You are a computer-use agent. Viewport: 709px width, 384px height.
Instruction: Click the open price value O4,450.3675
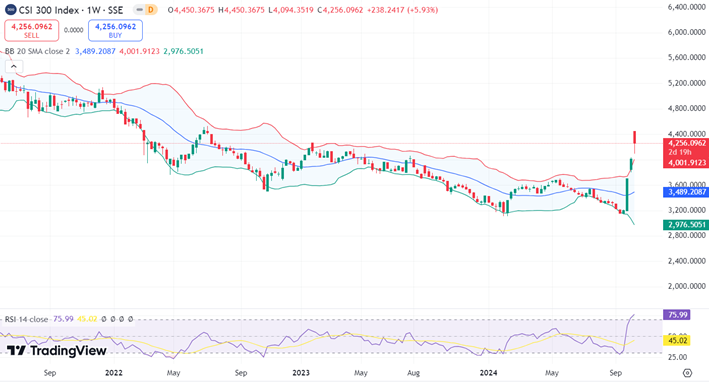(191, 9)
